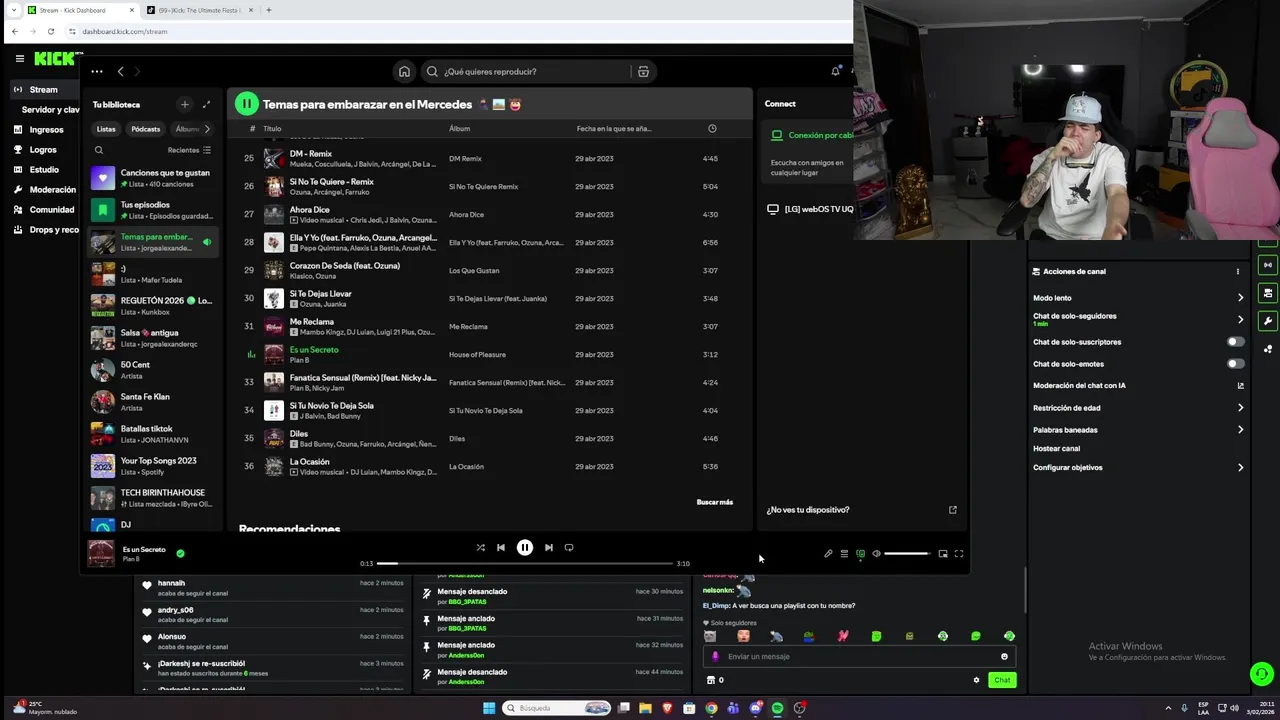This screenshot has width=1280, height=720.
Task: Click Buscar más under the track list
Action: 714,502
